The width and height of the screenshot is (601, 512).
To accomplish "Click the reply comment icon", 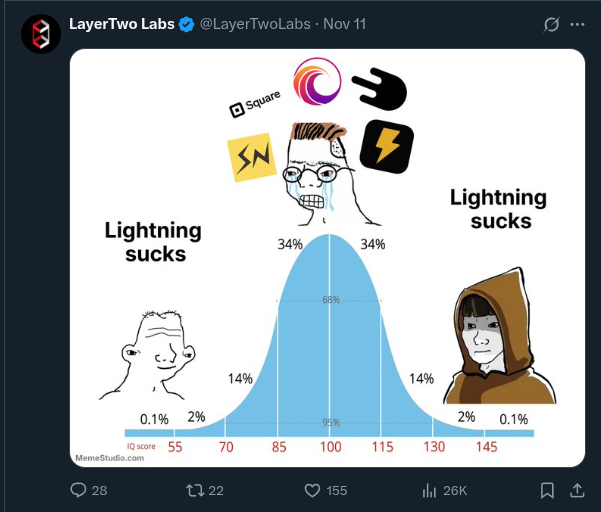I will coord(80,490).
